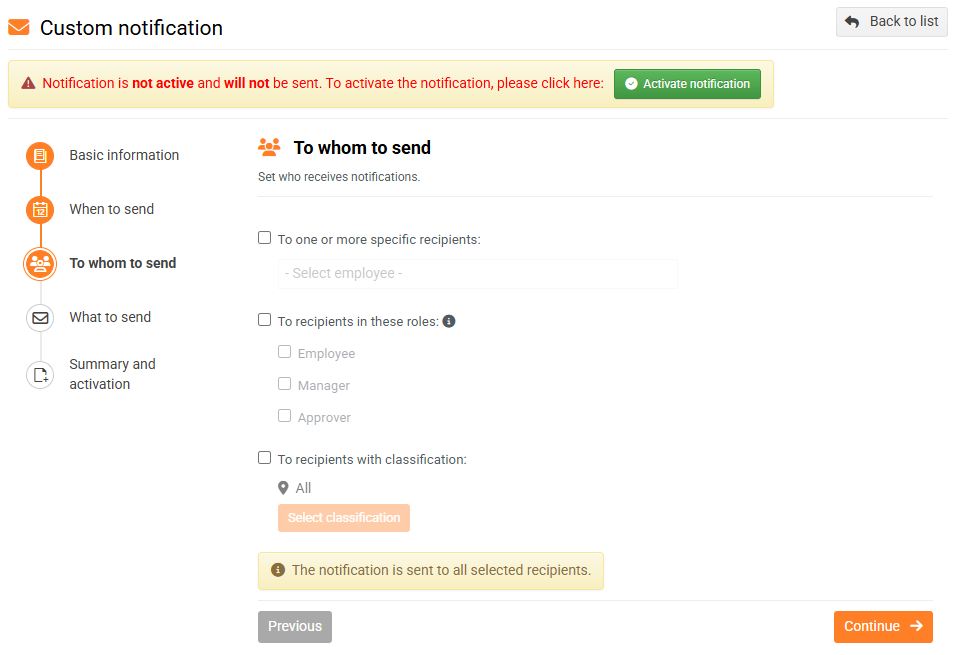Check the recipients in these roles checkbox
Screen dimensions: 955x655
pyautogui.click(x=265, y=320)
